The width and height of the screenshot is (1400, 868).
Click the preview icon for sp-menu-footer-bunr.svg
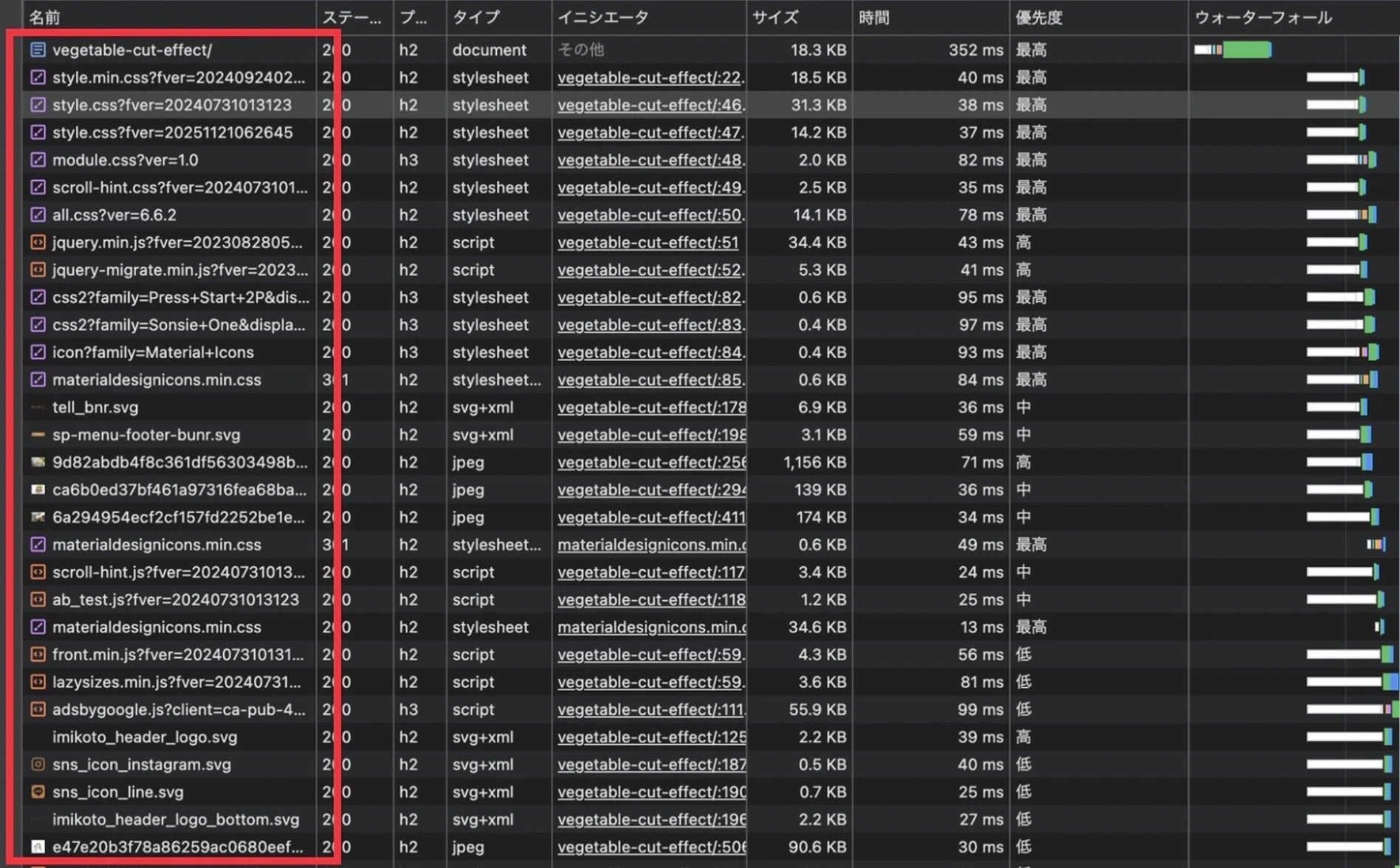38,435
